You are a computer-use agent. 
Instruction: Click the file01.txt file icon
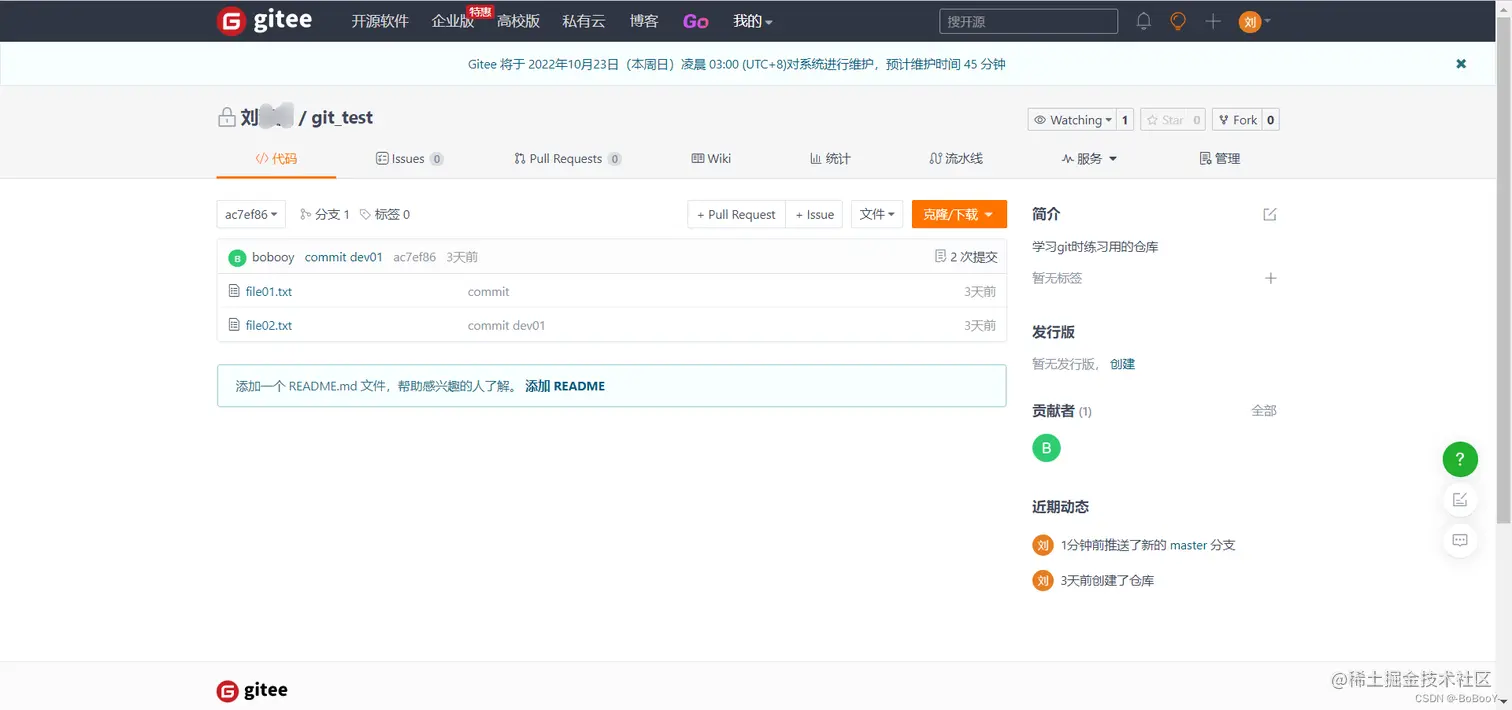point(234,291)
